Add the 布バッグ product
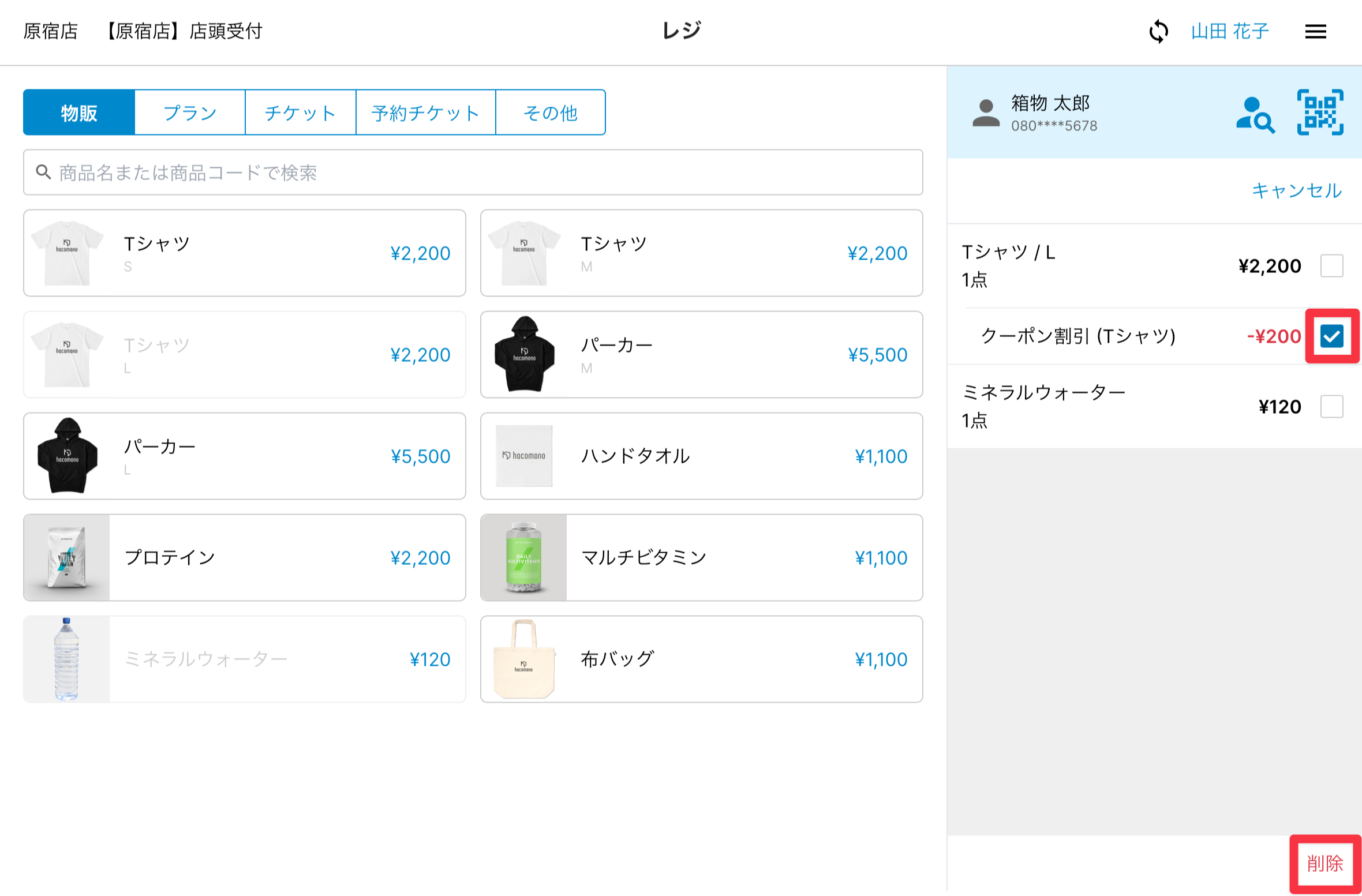1362x896 pixels. (701, 659)
